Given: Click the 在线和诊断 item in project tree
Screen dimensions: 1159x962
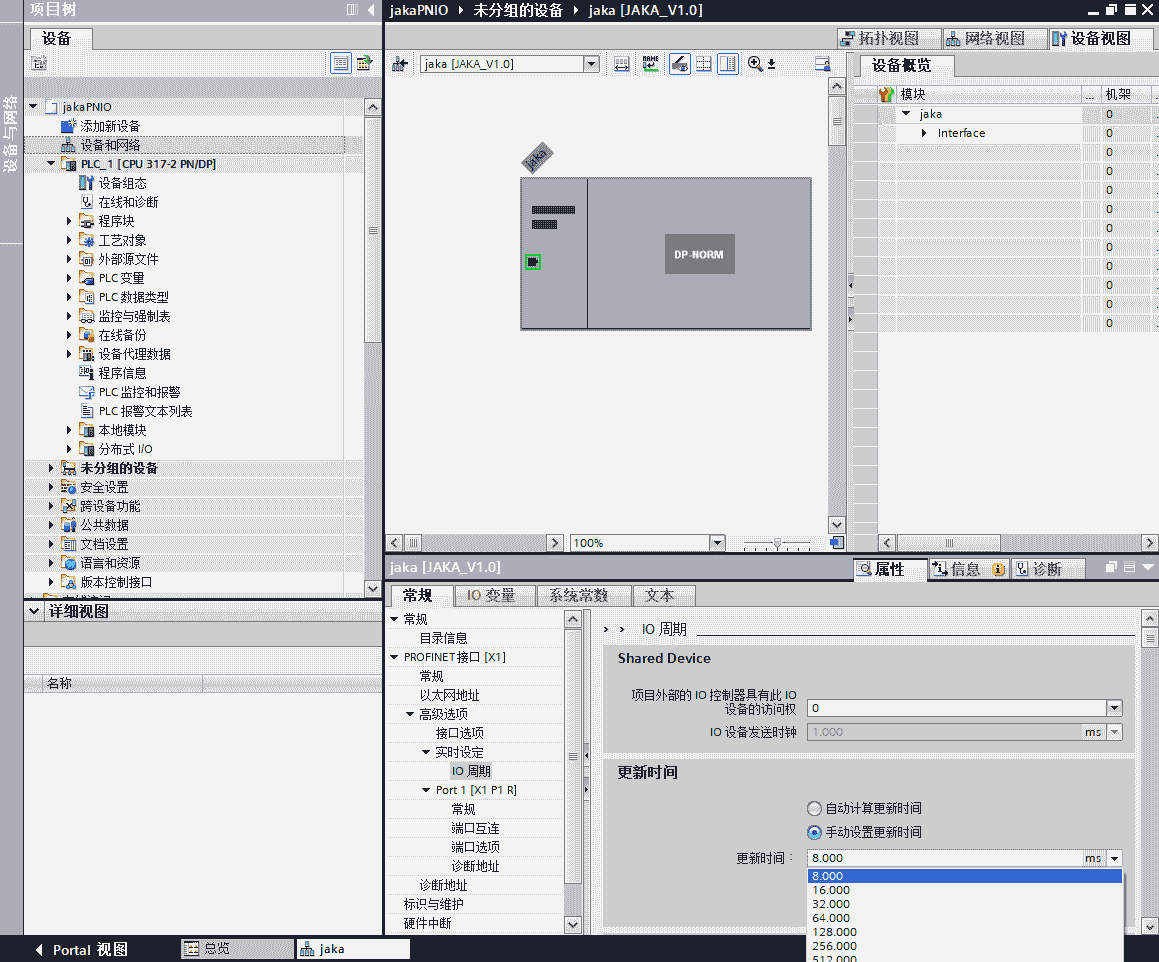Looking at the screenshot, I should (127, 202).
